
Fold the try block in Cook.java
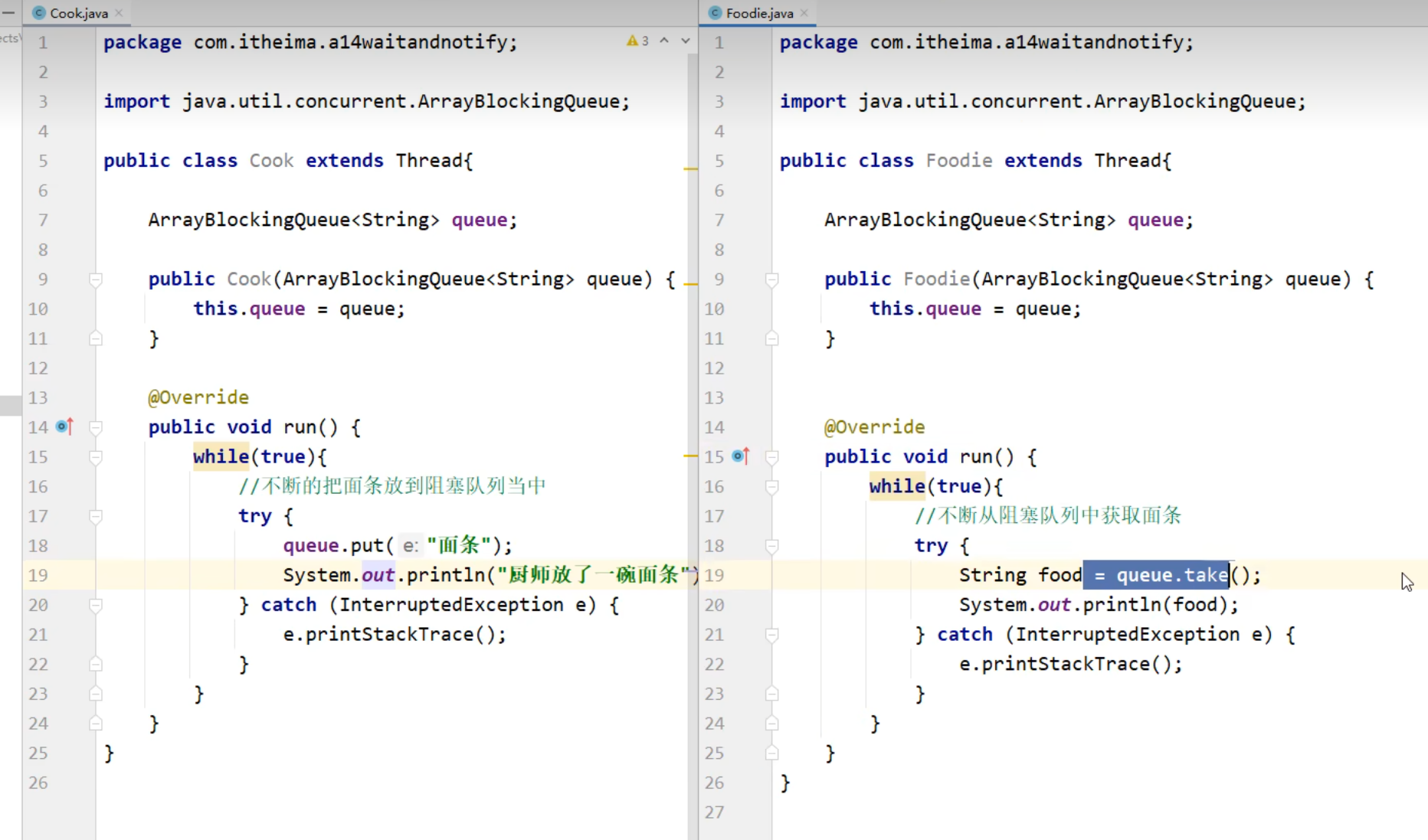[96, 516]
